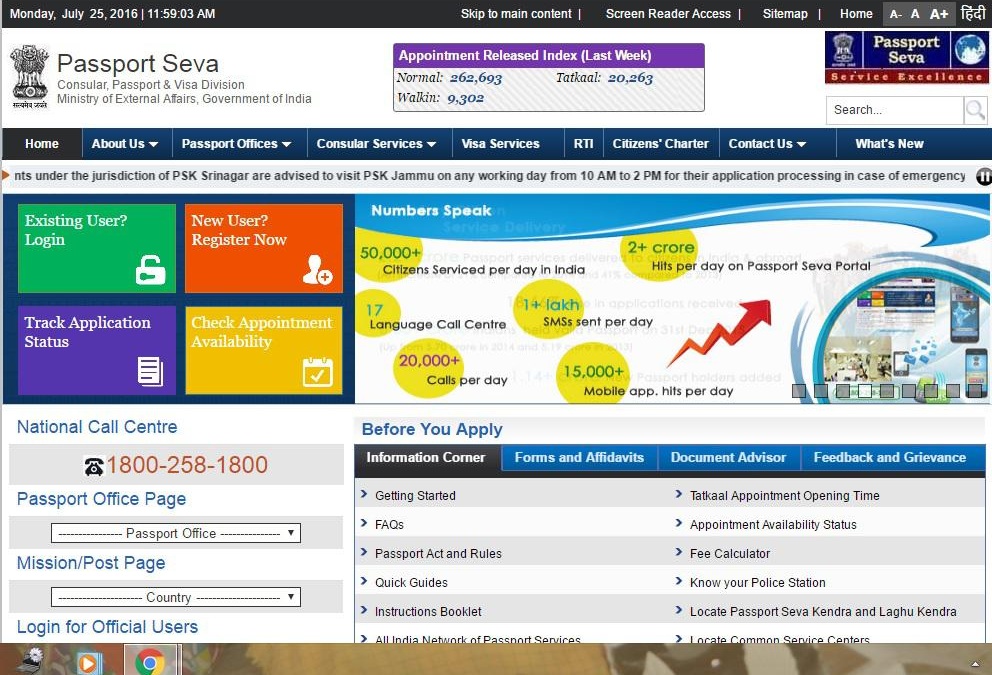
Task: Click the Getting Started link
Action: coord(414,495)
